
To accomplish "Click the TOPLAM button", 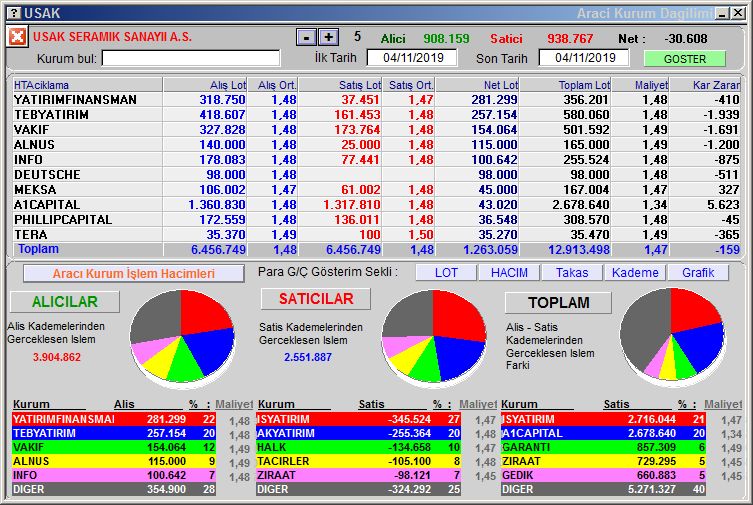I will [x=559, y=302].
